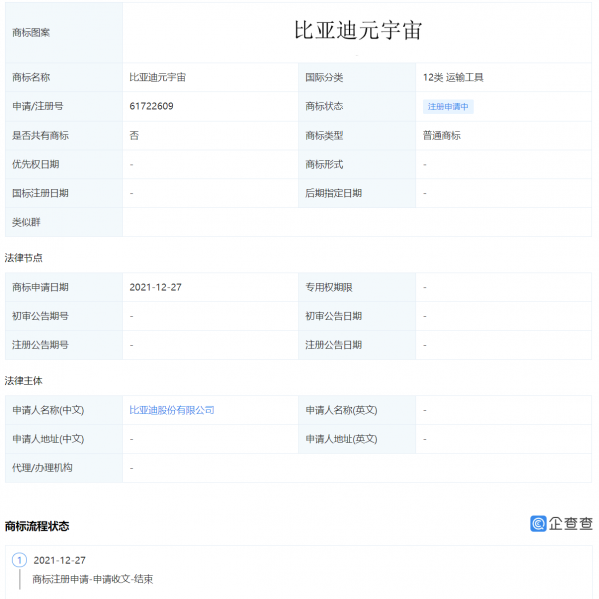
Task: Click the 法律主体 section heading
Action: [24, 380]
